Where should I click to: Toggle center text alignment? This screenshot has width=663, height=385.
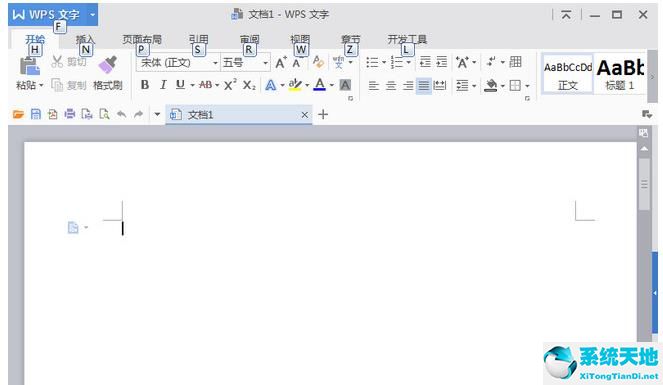391,86
